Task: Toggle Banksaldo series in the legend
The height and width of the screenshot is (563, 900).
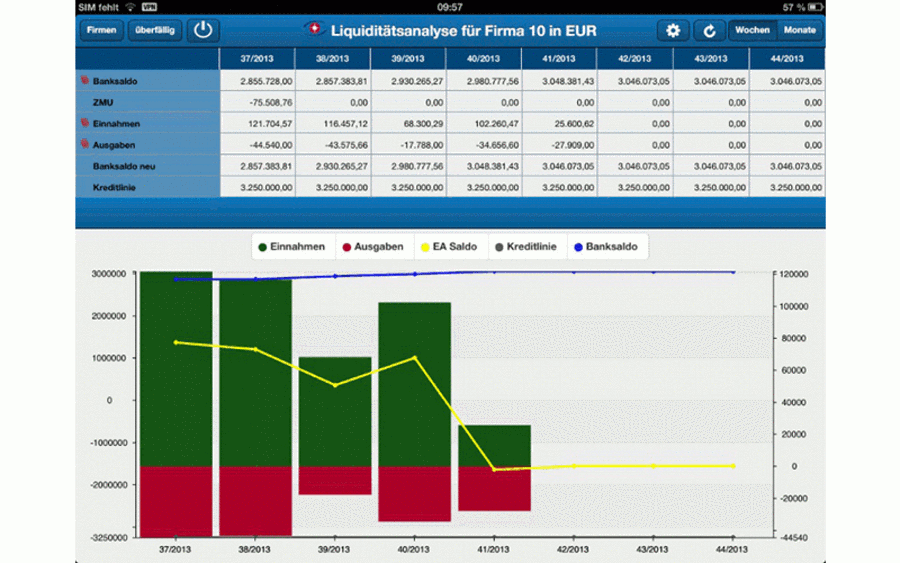Action: point(606,247)
